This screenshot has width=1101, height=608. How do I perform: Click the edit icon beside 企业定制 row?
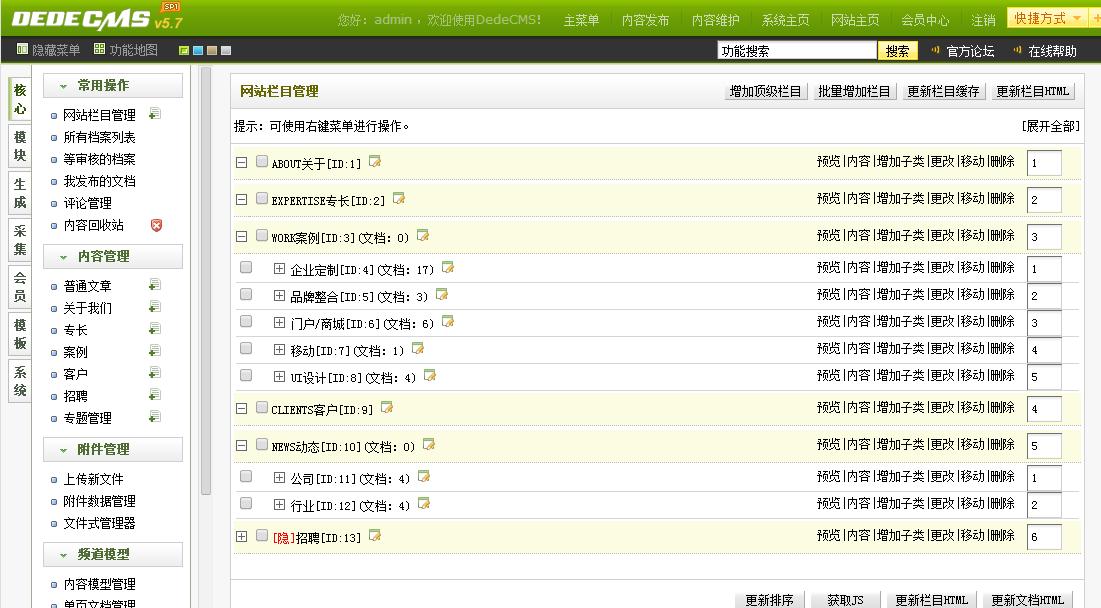[448, 268]
